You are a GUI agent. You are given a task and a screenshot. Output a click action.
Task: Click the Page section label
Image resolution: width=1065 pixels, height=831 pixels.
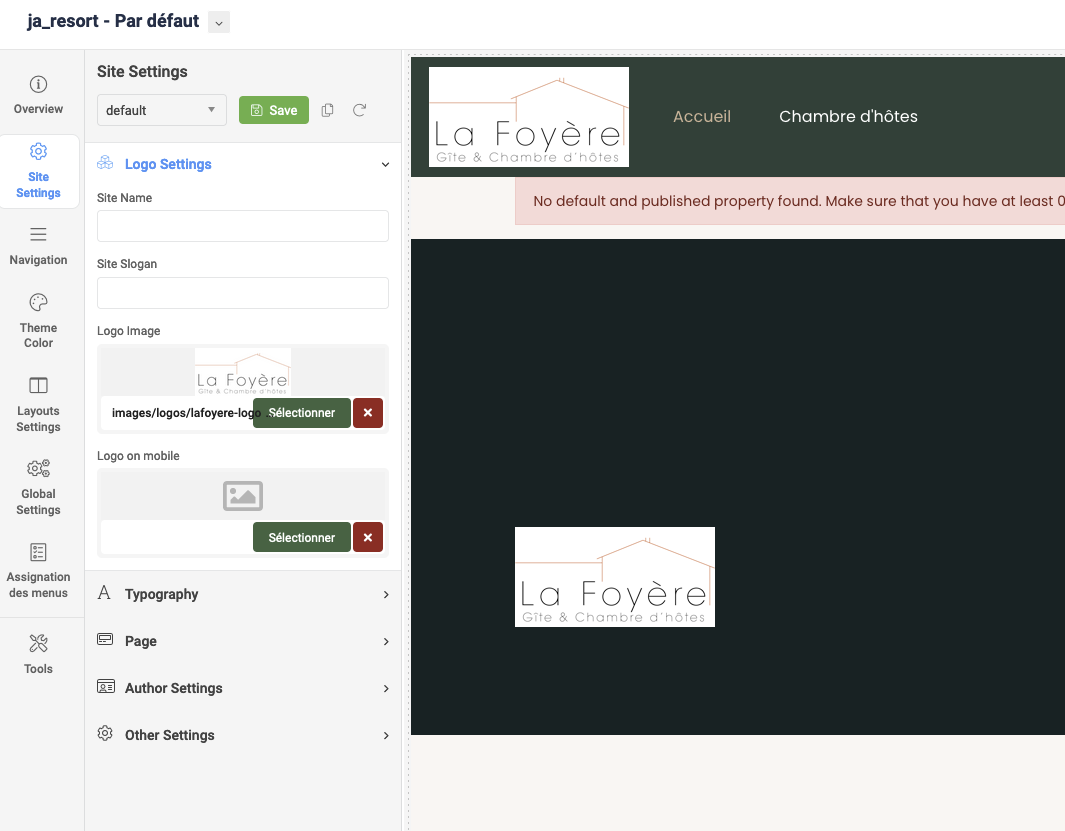[141, 641]
